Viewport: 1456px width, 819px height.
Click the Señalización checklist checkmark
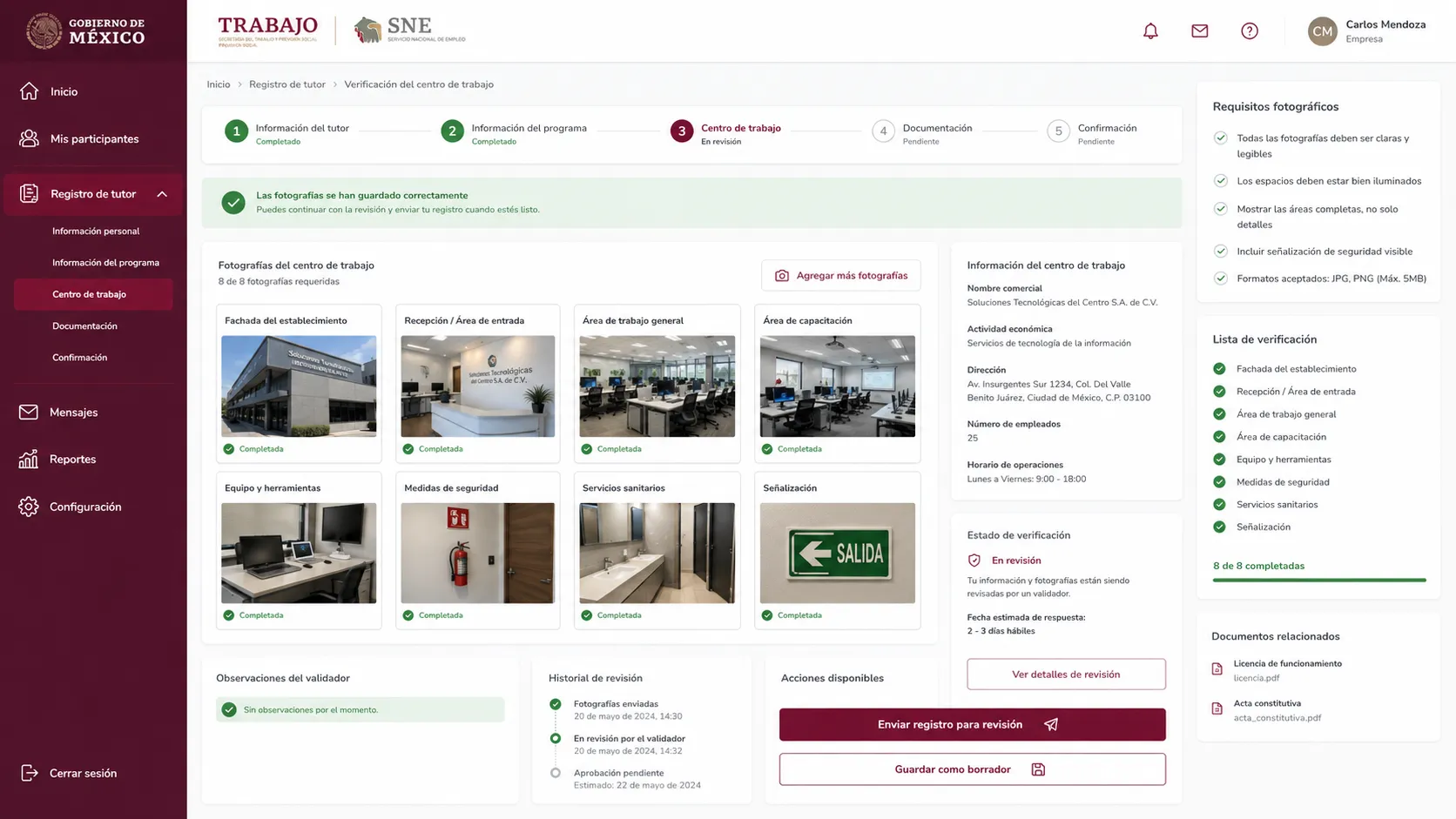(x=1219, y=527)
